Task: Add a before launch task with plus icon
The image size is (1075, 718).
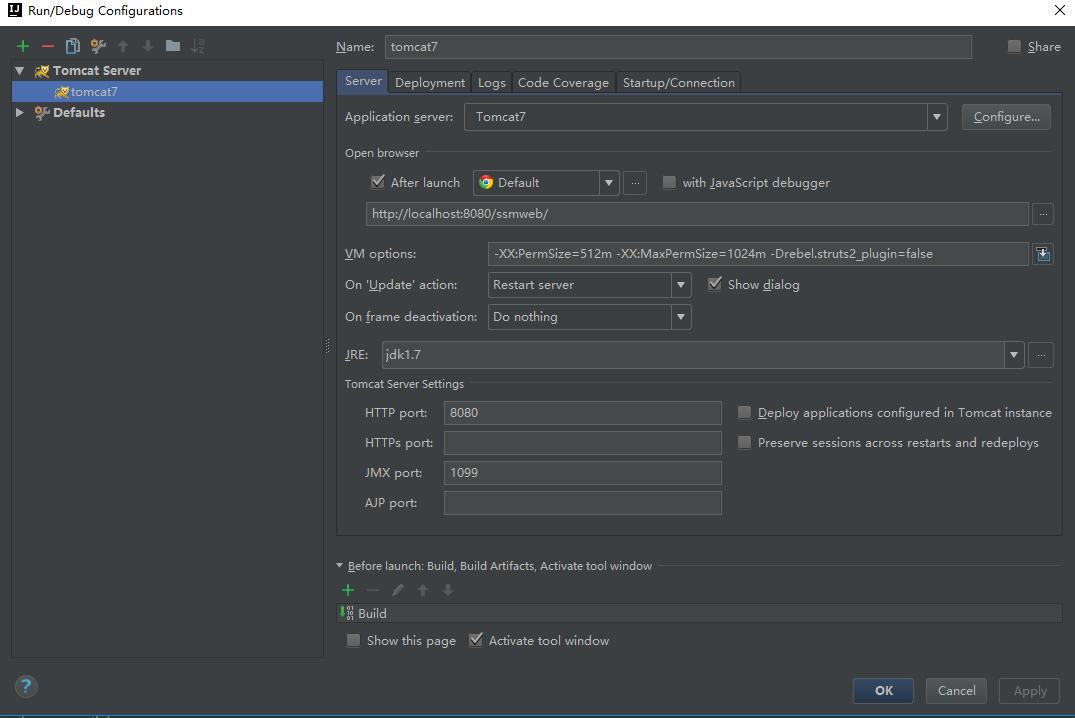Action: click(x=348, y=590)
